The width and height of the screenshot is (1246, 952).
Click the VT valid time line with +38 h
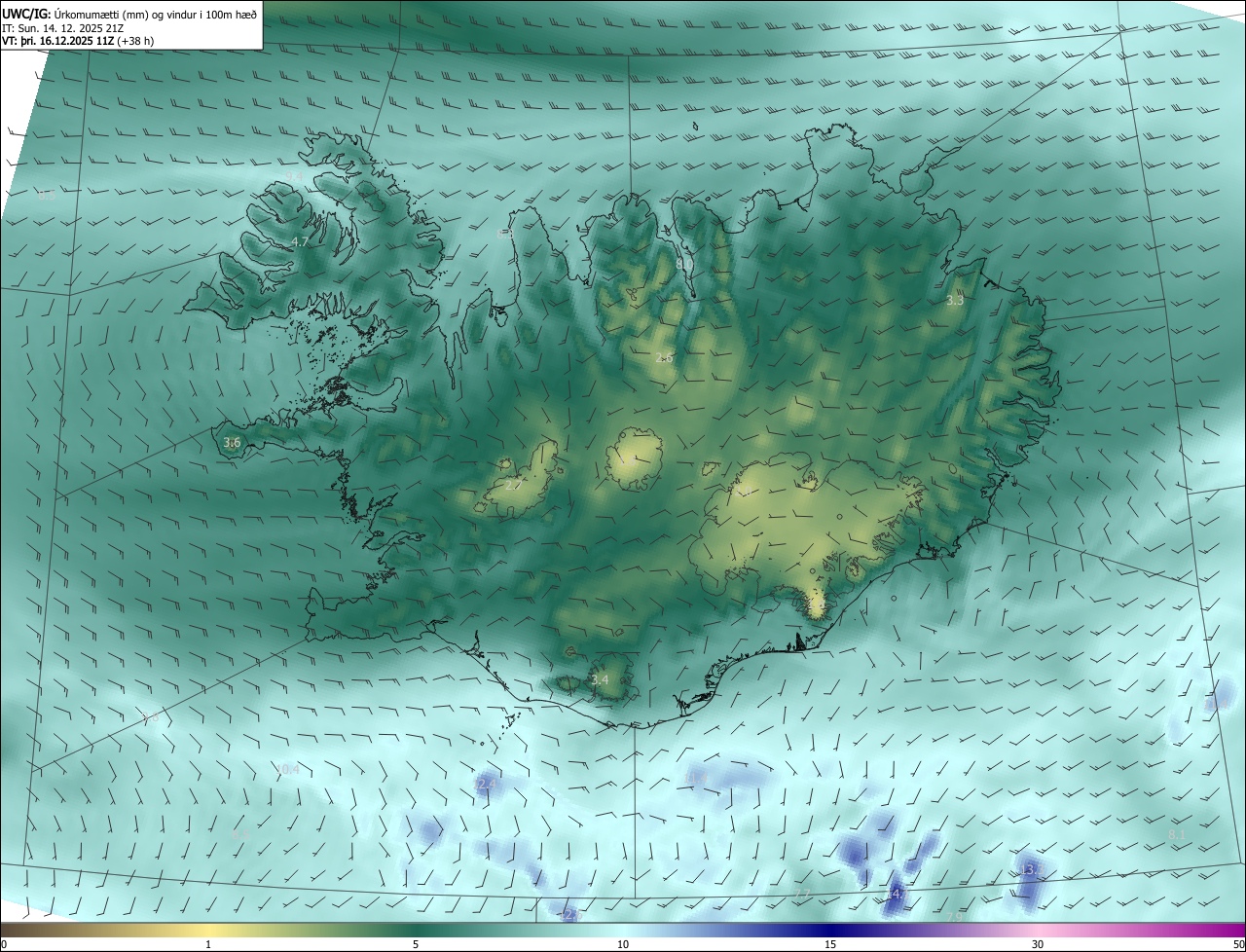(78, 41)
